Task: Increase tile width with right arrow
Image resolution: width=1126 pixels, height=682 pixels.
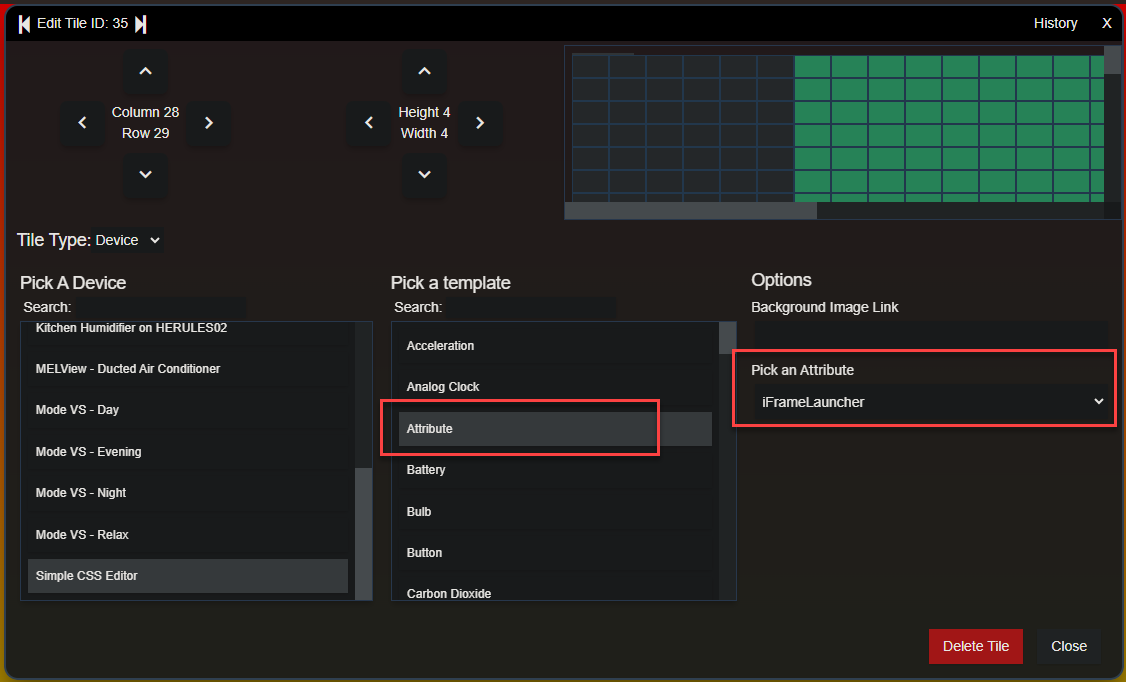Action: point(480,123)
